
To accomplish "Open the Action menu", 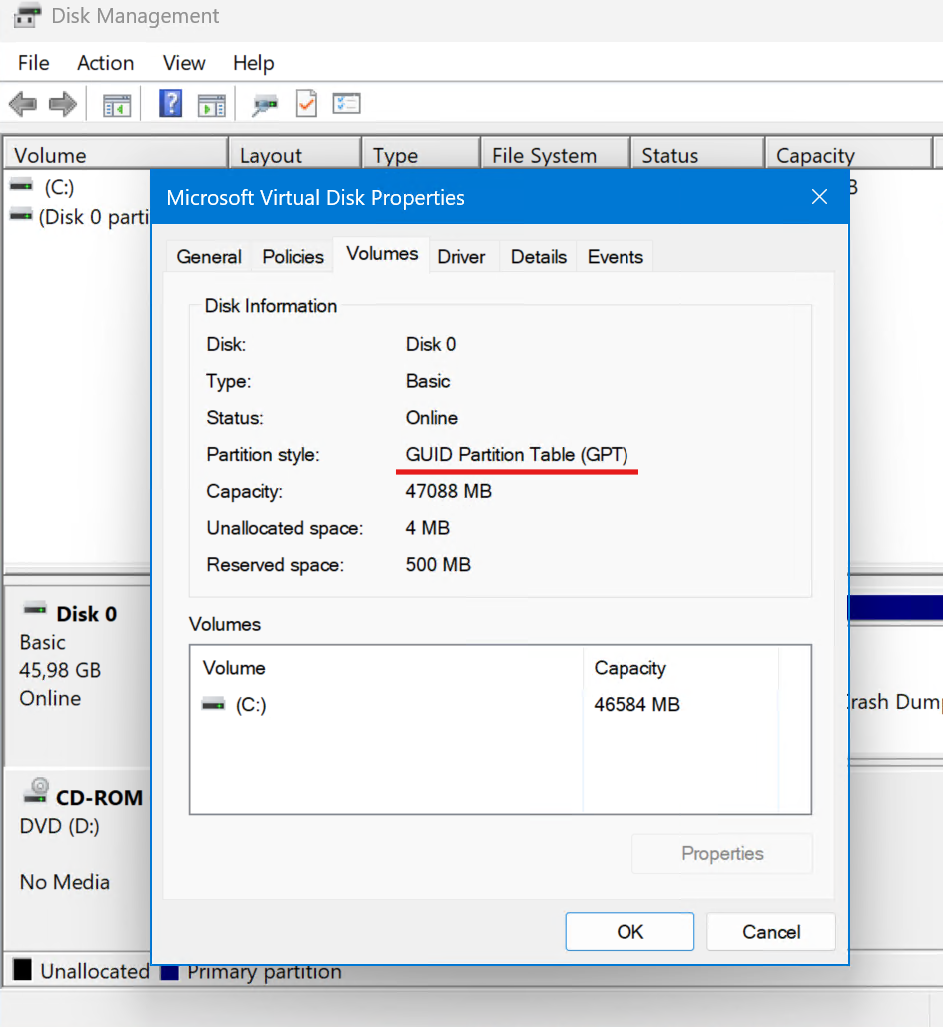I will point(105,63).
